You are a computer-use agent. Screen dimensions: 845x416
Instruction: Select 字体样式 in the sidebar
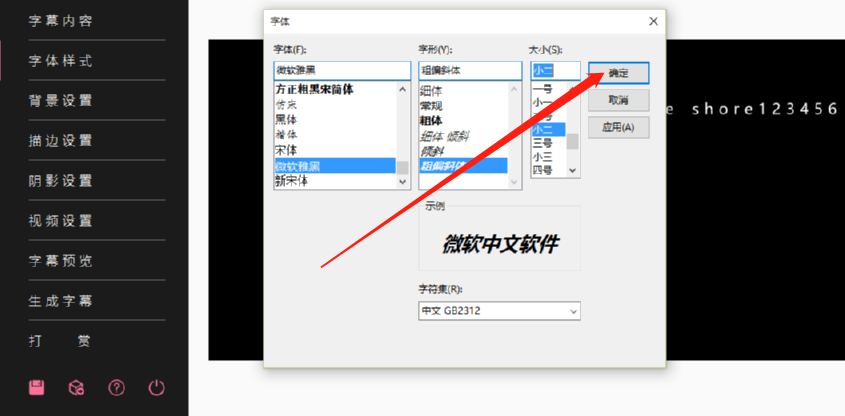click(x=61, y=61)
